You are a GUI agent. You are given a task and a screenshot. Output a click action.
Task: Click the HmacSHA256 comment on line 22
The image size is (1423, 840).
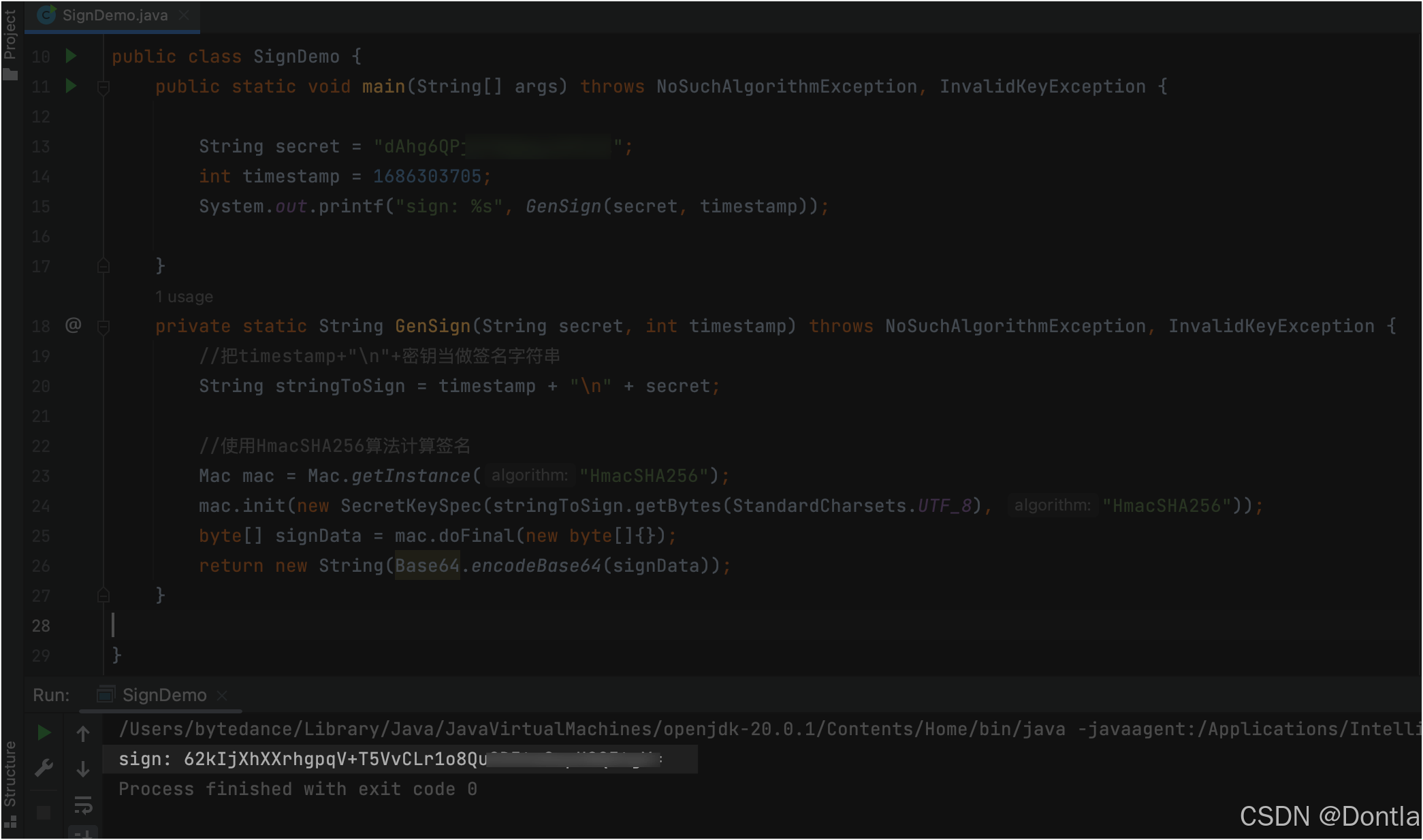point(334,446)
